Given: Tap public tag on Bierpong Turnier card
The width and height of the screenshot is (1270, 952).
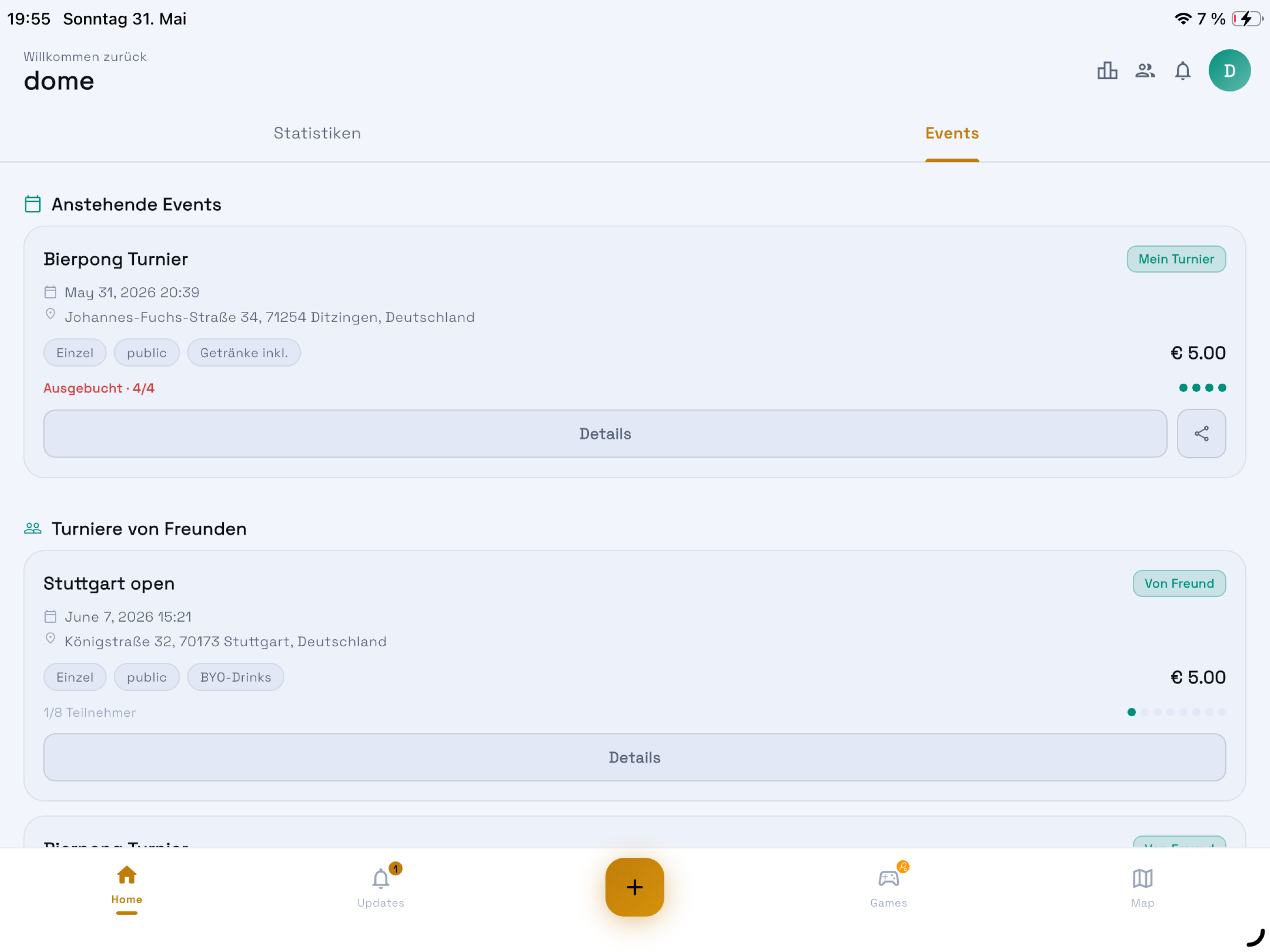Looking at the screenshot, I should (147, 353).
